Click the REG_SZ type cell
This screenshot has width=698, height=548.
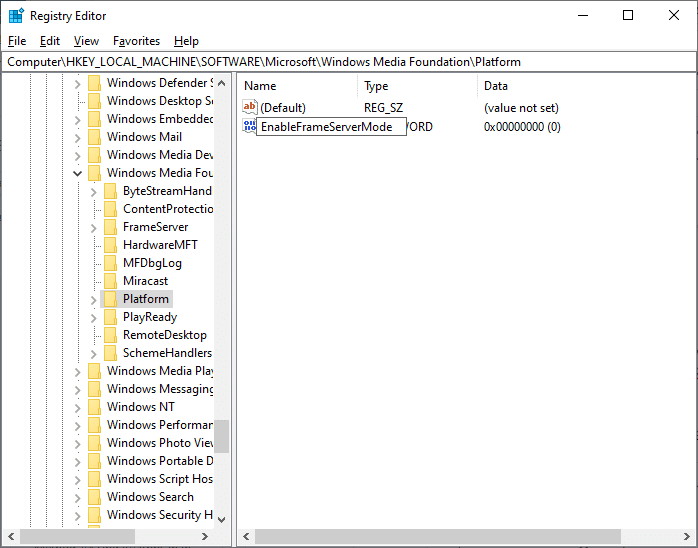[x=383, y=108]
